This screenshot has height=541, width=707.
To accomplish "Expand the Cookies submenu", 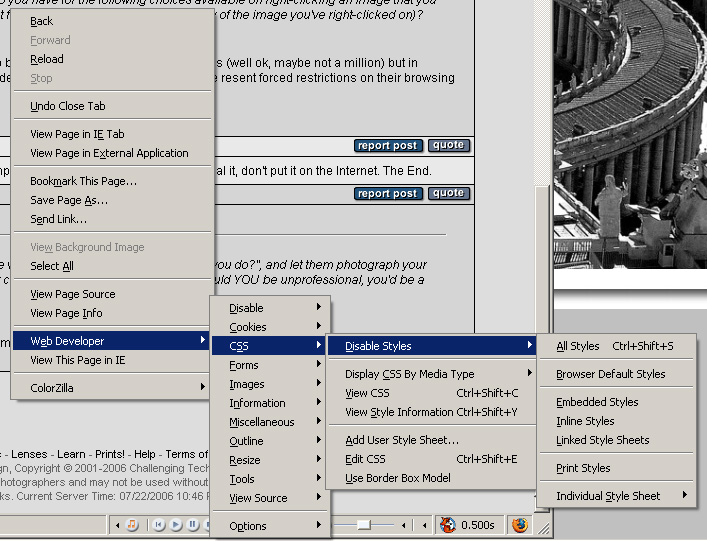I will (x=270, y=327).
